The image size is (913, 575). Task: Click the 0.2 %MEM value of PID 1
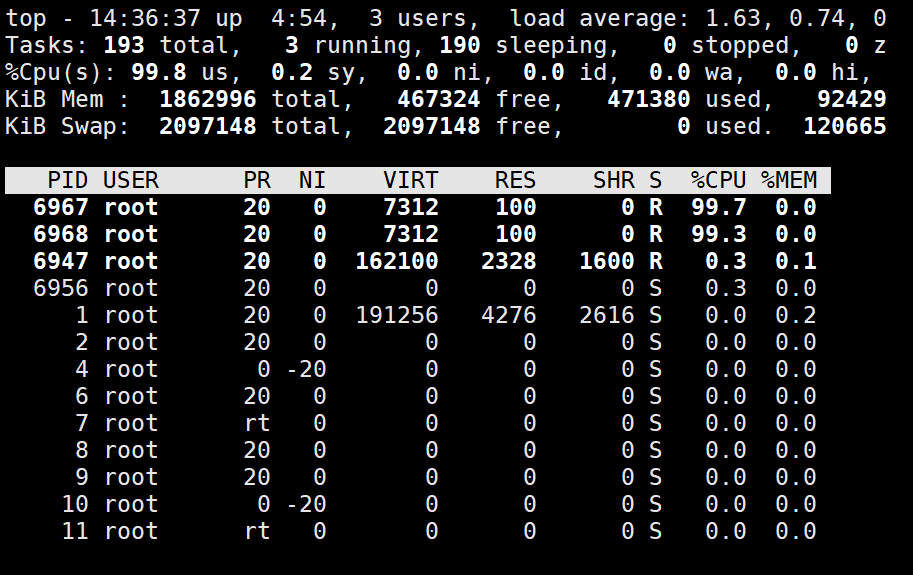pos(796,315)
